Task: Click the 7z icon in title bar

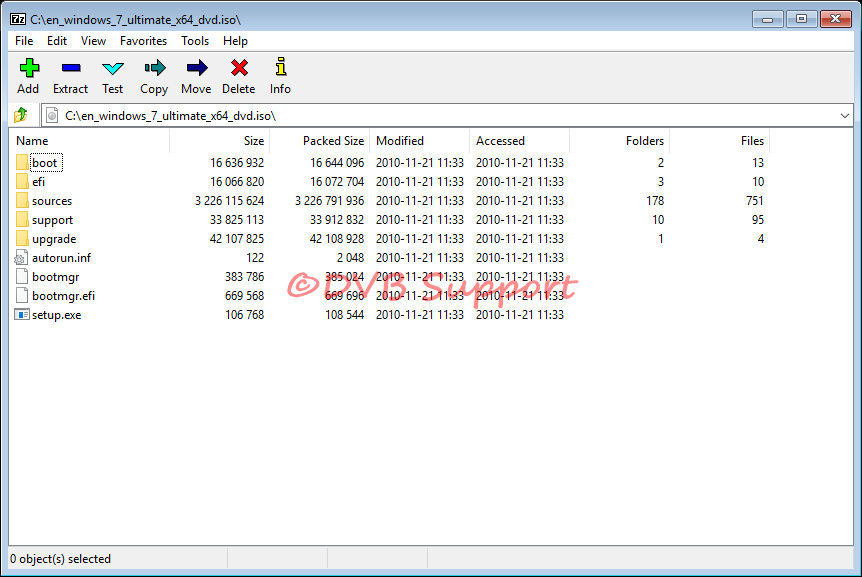Action: [18, 20]
